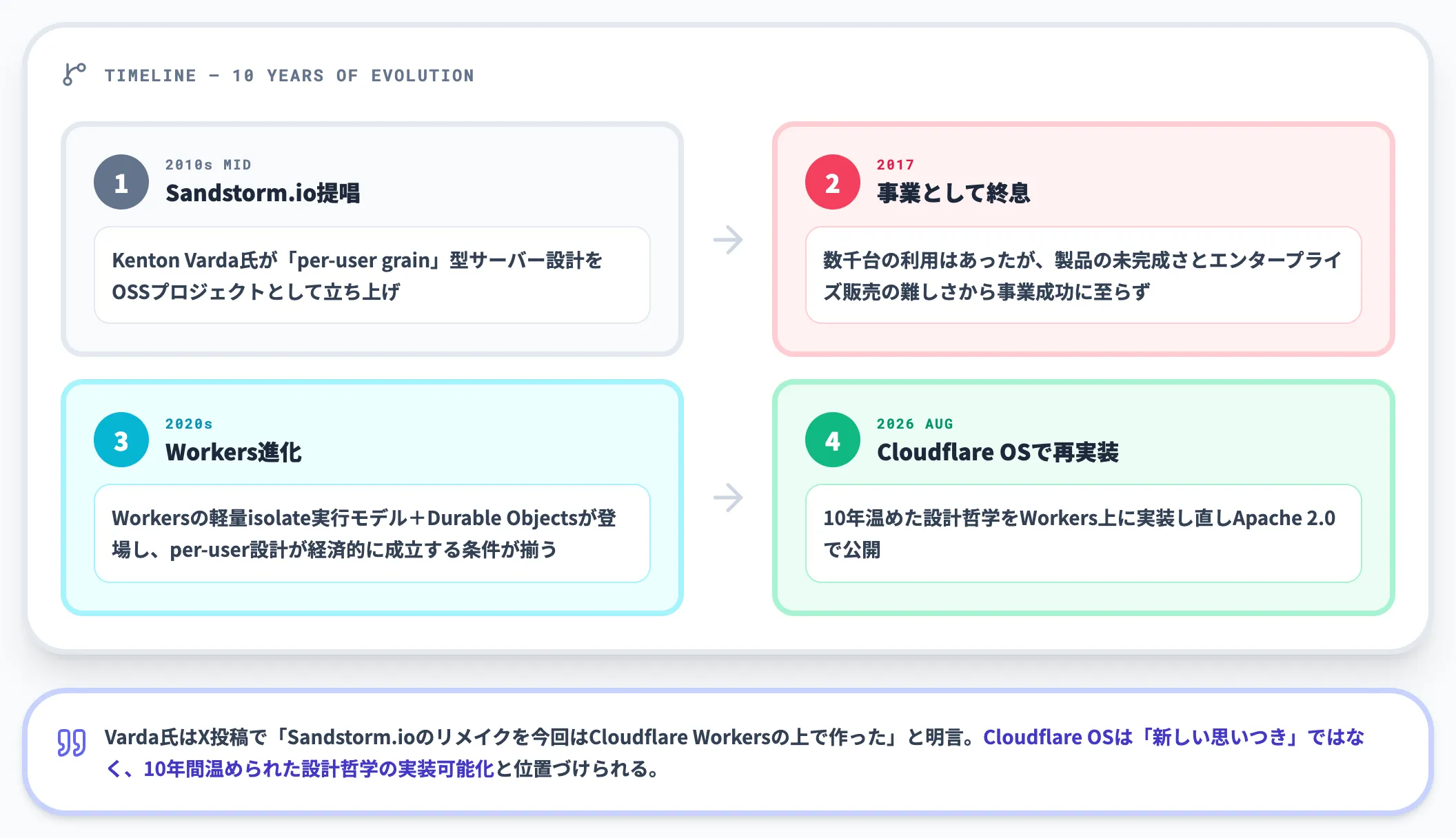
Task: Click the highlighted 'Cloudflare OSは「新しい思いつき」' text
Action: [1144, 737]
